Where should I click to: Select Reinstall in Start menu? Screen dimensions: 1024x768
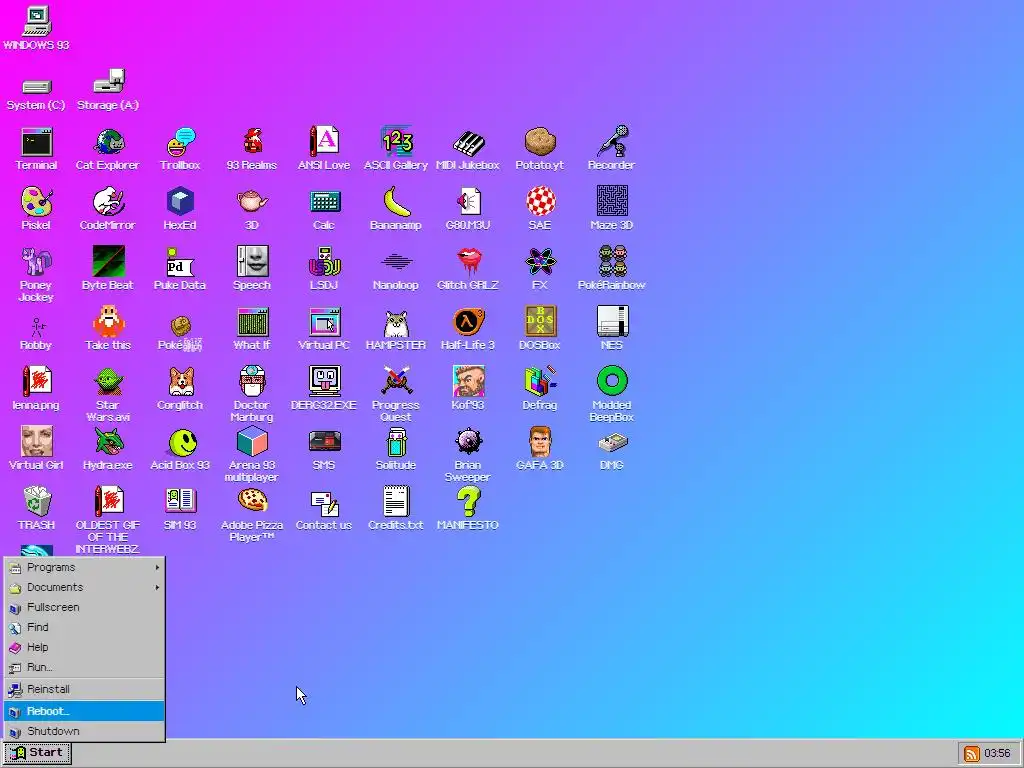pos(84,690)
